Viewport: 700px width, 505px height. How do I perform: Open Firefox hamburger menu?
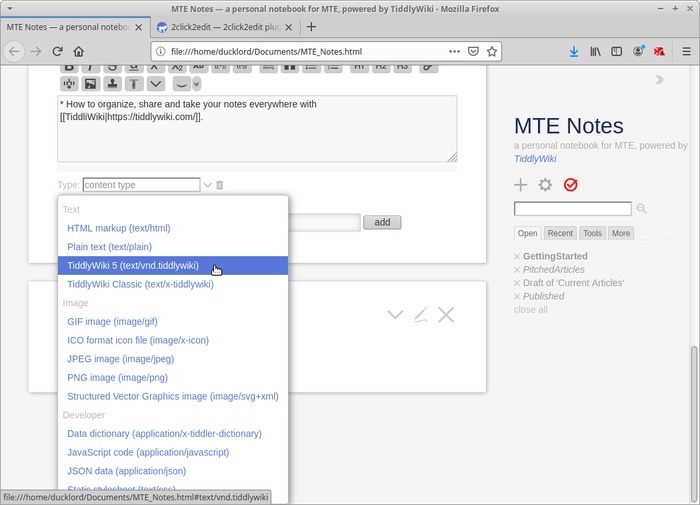coord(687,52)
